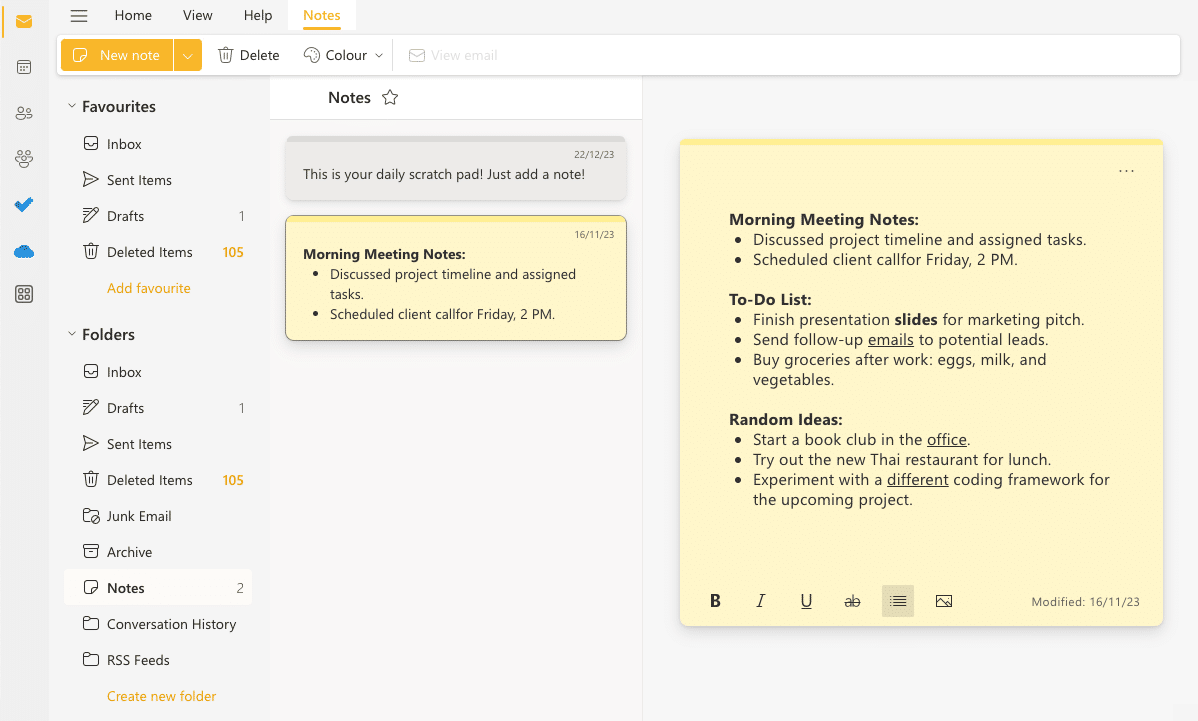Toggle bold formatting in the note
The height and width of the screenshot is (721, 1198).
click(x=715, y=601)
